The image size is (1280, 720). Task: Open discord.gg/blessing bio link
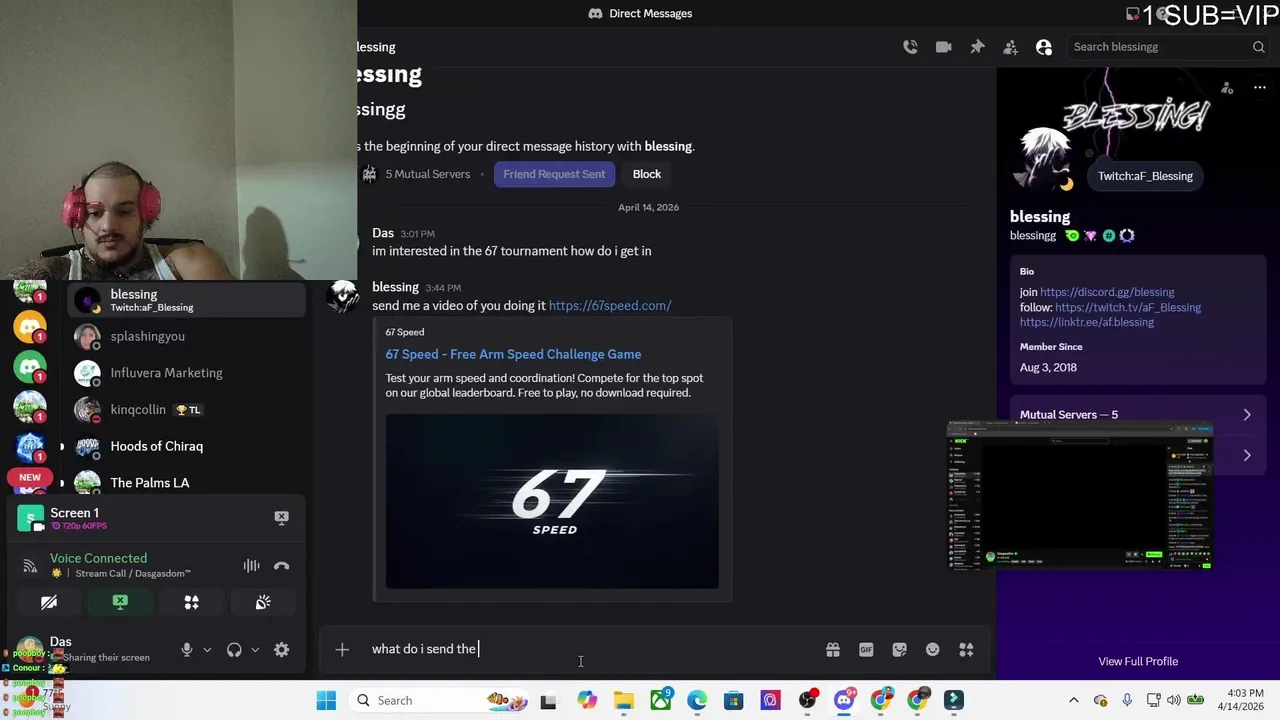pyautogui.click(x=1107, y=292)
